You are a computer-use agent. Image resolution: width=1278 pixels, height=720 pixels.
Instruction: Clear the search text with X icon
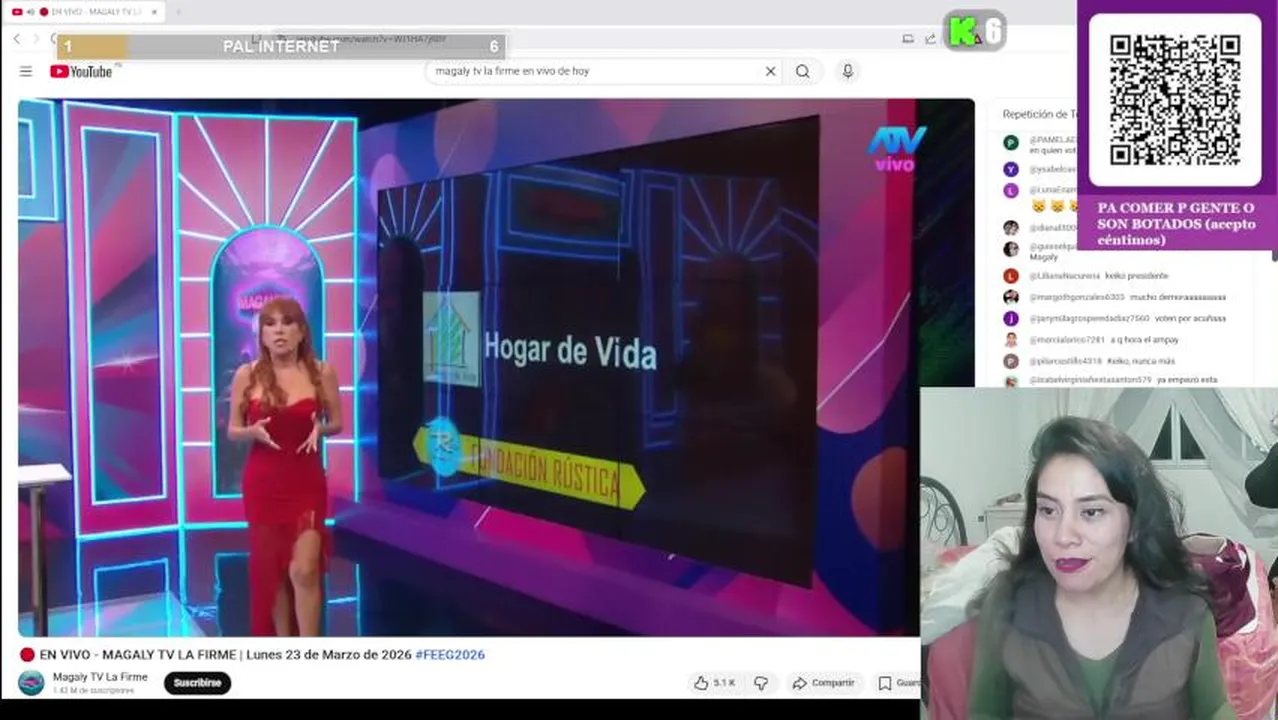(x=770, y=71)
